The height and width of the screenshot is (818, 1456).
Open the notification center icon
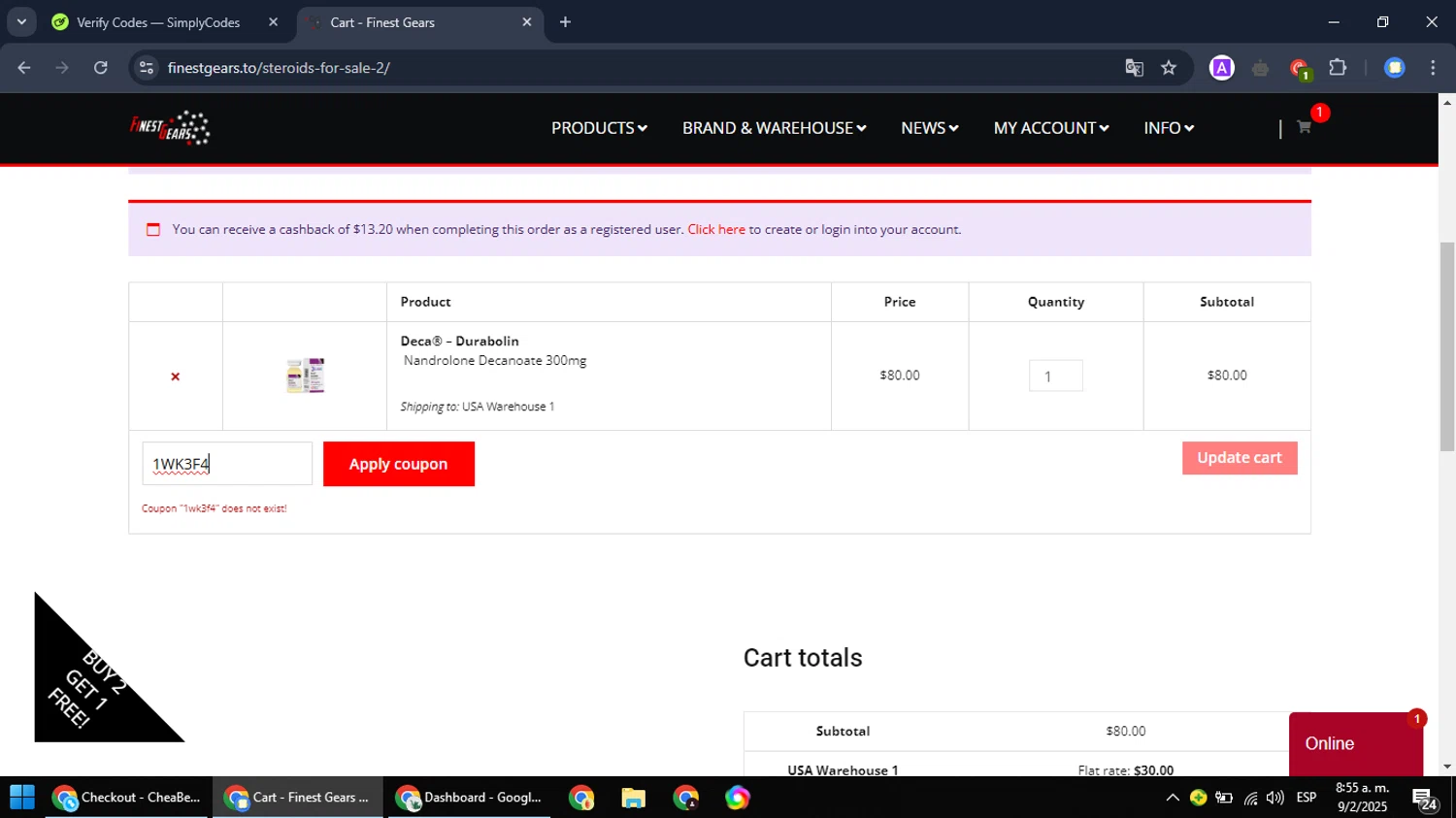coord(1425,800)
